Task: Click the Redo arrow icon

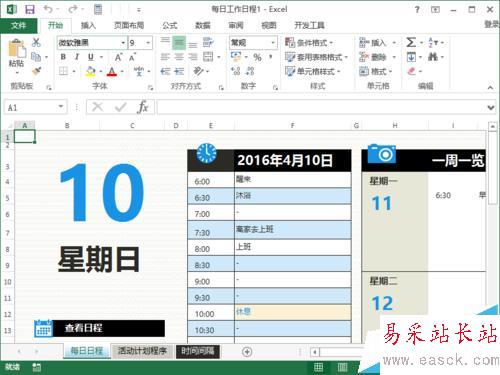Action: (x=73, y=9)
